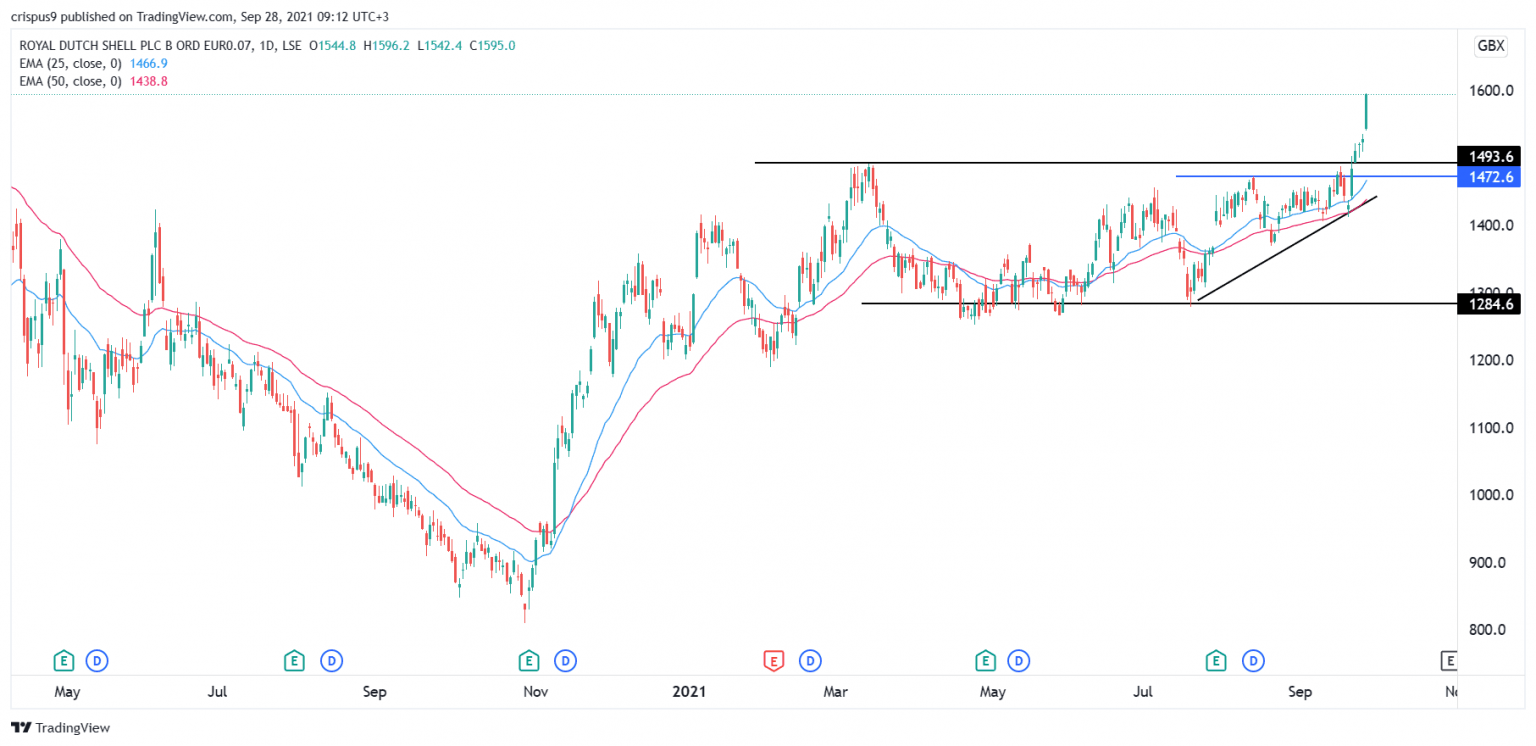Image resolution: width=1536 pixels, height=746 pixels.
Task: Click the dividends D icon beside the March earnings marker
Action: (x=810, y=661)
